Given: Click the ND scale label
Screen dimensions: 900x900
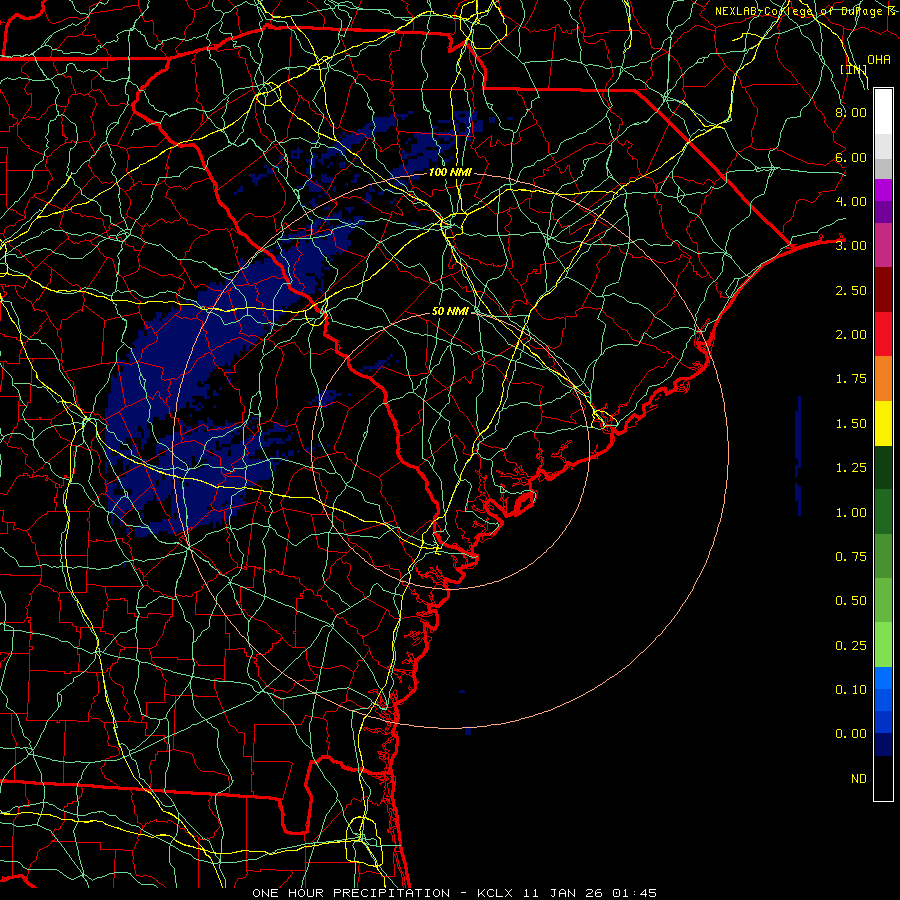Looking at the screenshot, I should (x=859, y=779).
